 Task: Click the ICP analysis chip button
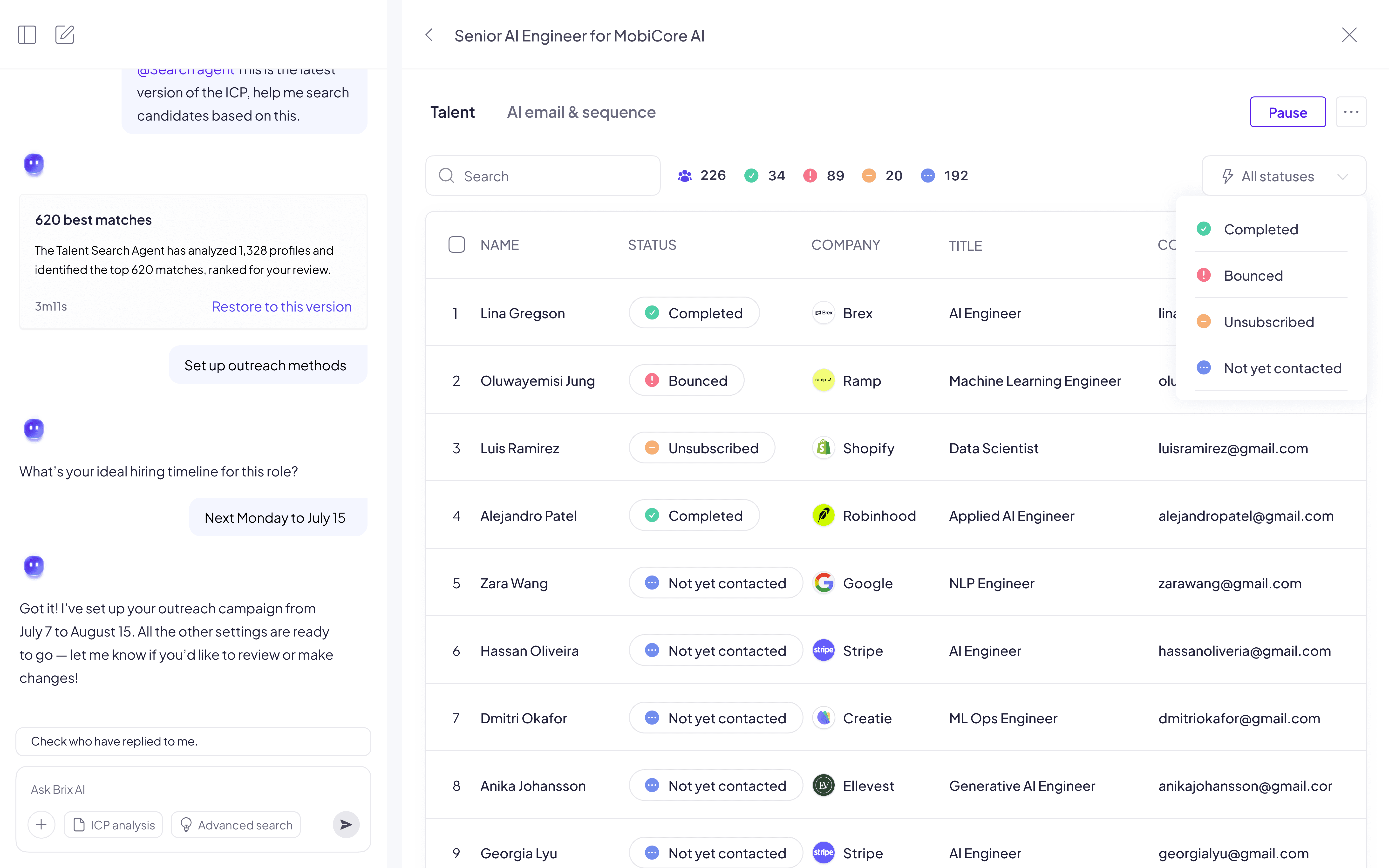[114, 824]
